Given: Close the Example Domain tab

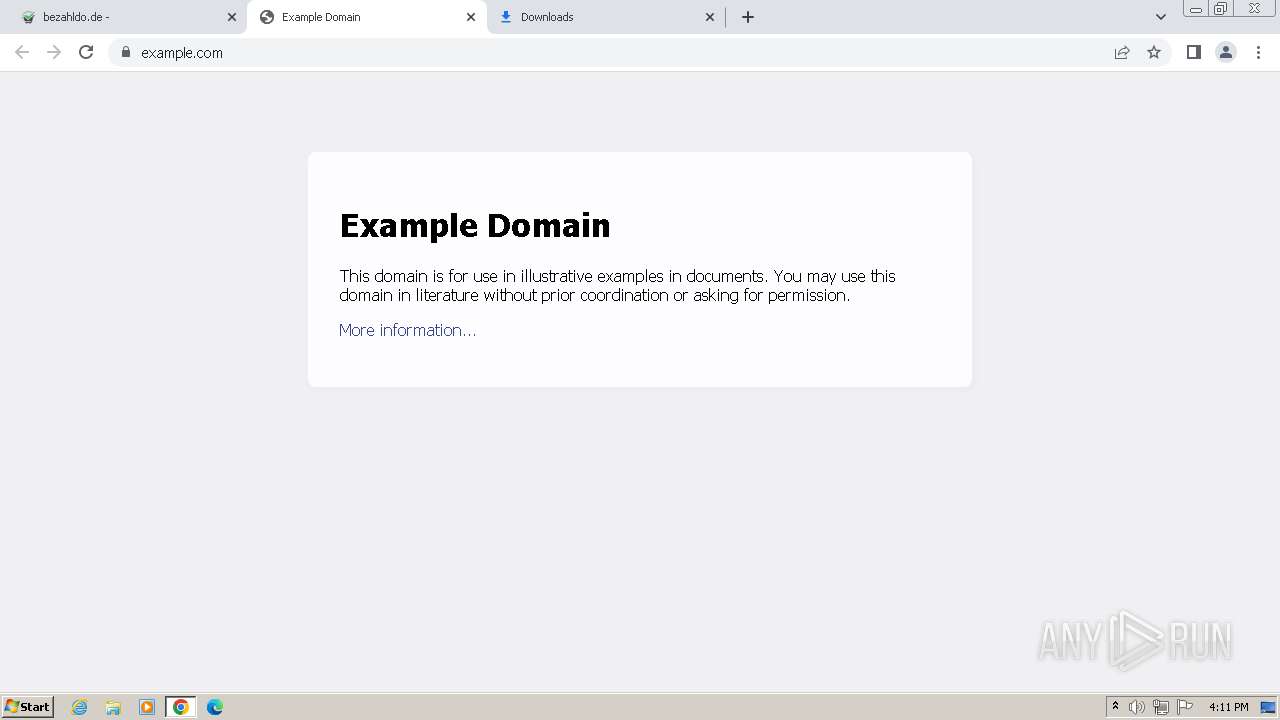Looking at the screenshot, I should pos(471,17).
